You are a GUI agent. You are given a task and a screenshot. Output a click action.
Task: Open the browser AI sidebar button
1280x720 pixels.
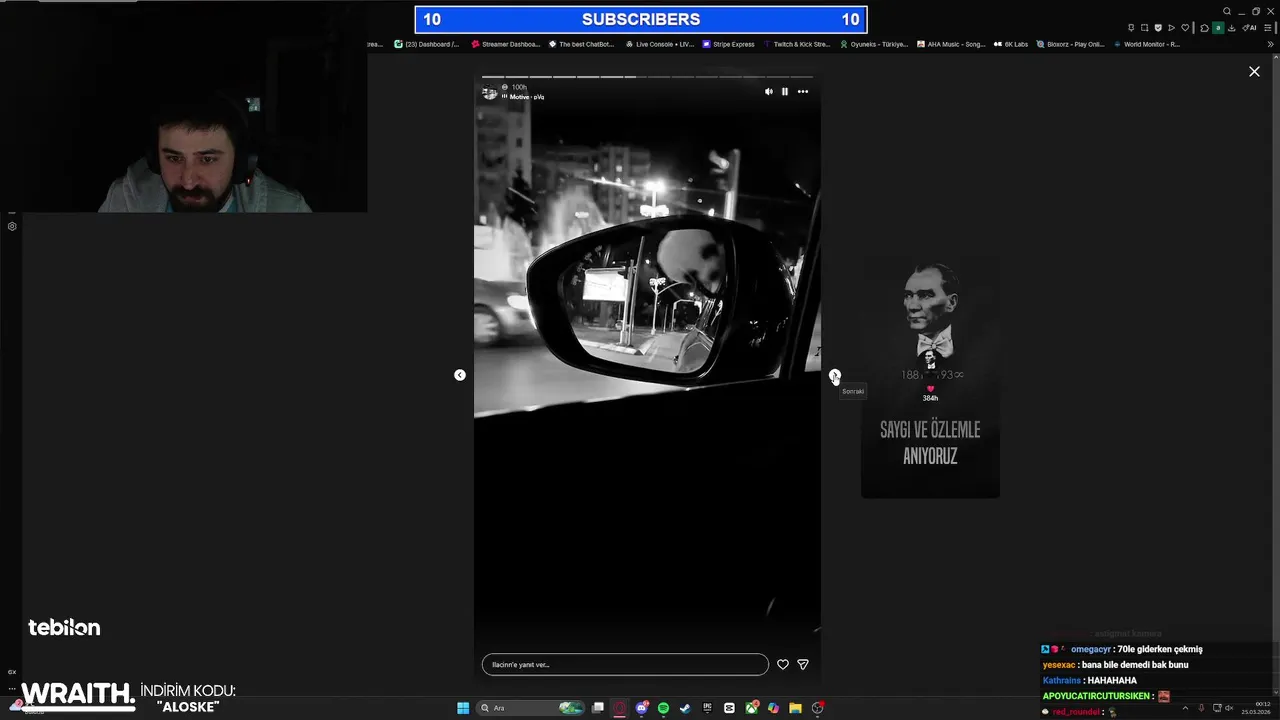pos(1250,27)
